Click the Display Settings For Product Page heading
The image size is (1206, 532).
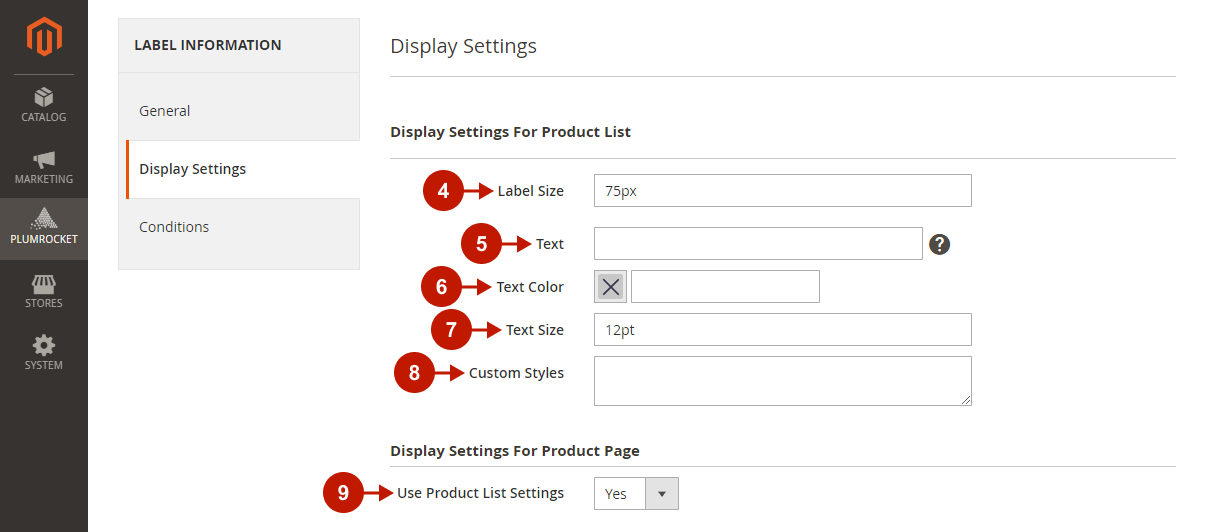click(x=514, y=451)
